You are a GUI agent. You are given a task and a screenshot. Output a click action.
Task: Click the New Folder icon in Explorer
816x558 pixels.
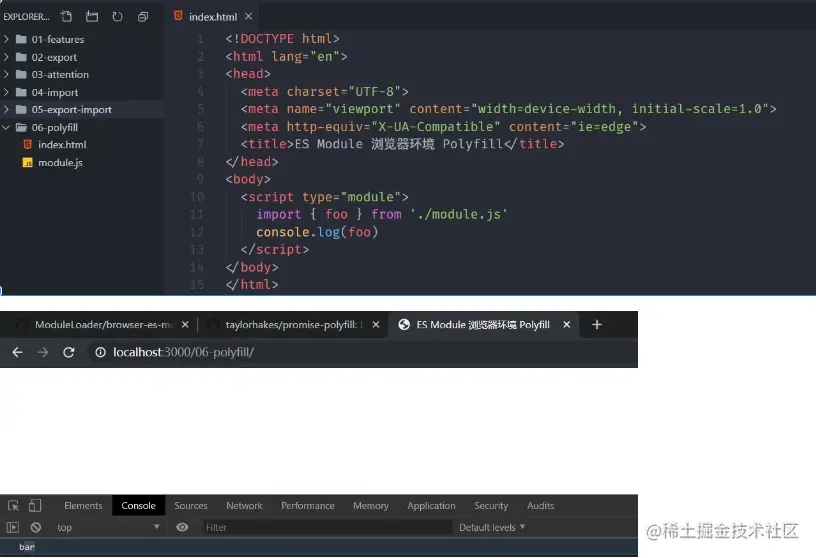[x=92, y=17]
